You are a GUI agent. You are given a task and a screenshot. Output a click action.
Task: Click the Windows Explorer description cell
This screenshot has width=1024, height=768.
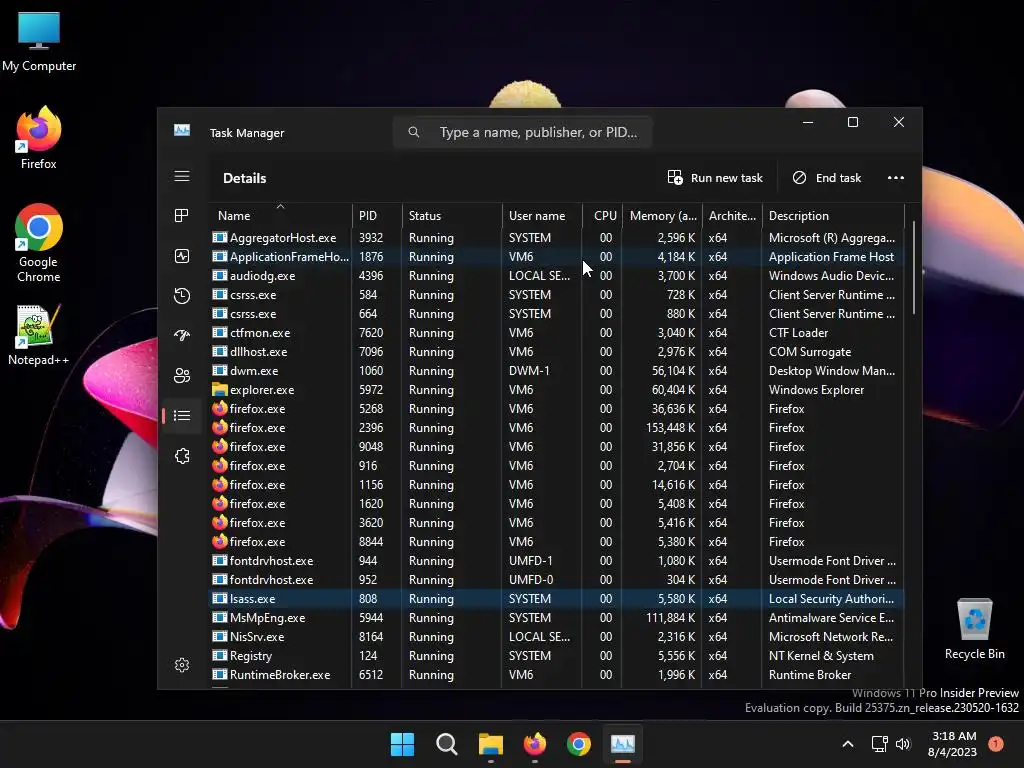pos(816,389)
